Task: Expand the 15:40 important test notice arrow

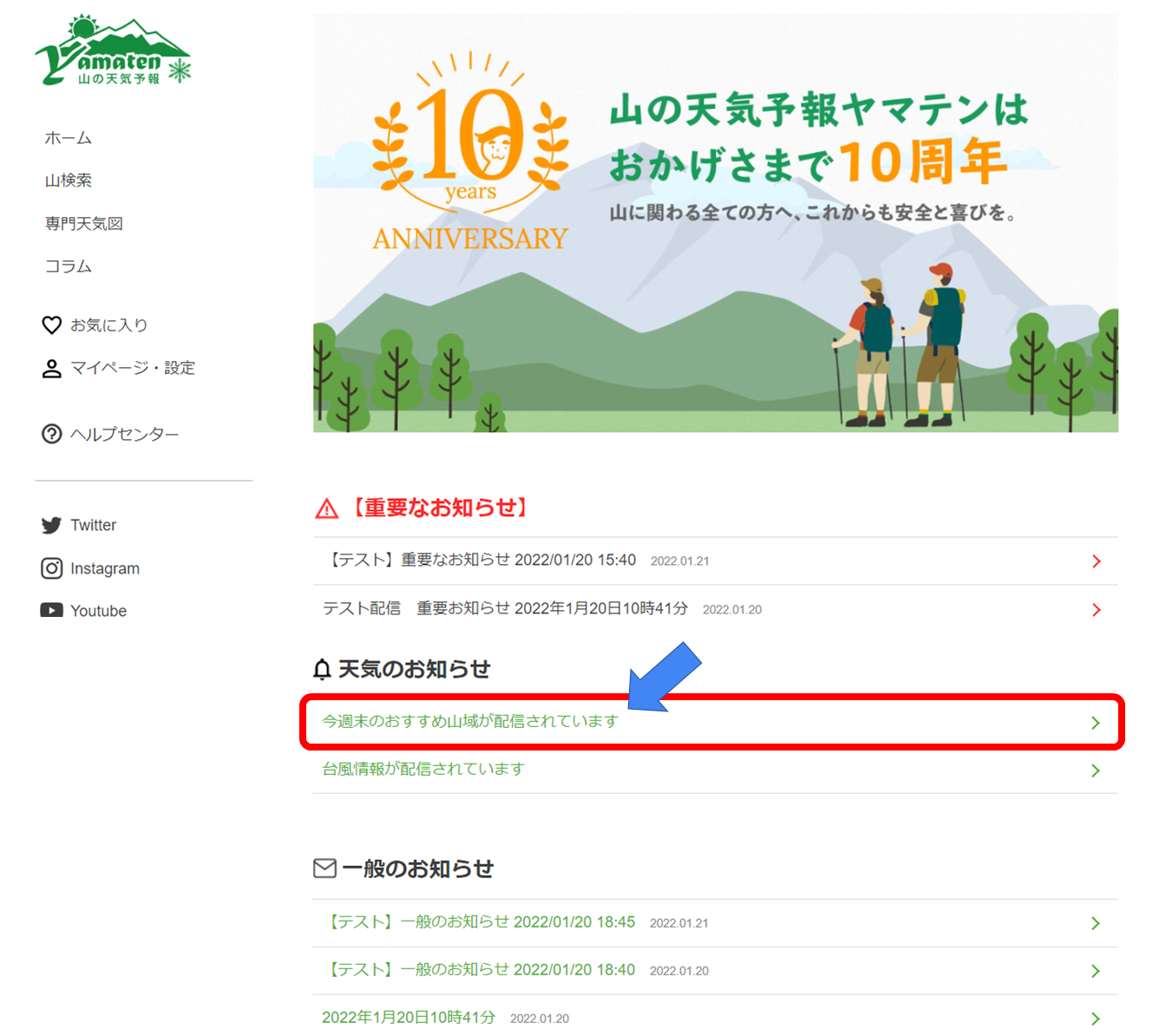Action: 1096,561
